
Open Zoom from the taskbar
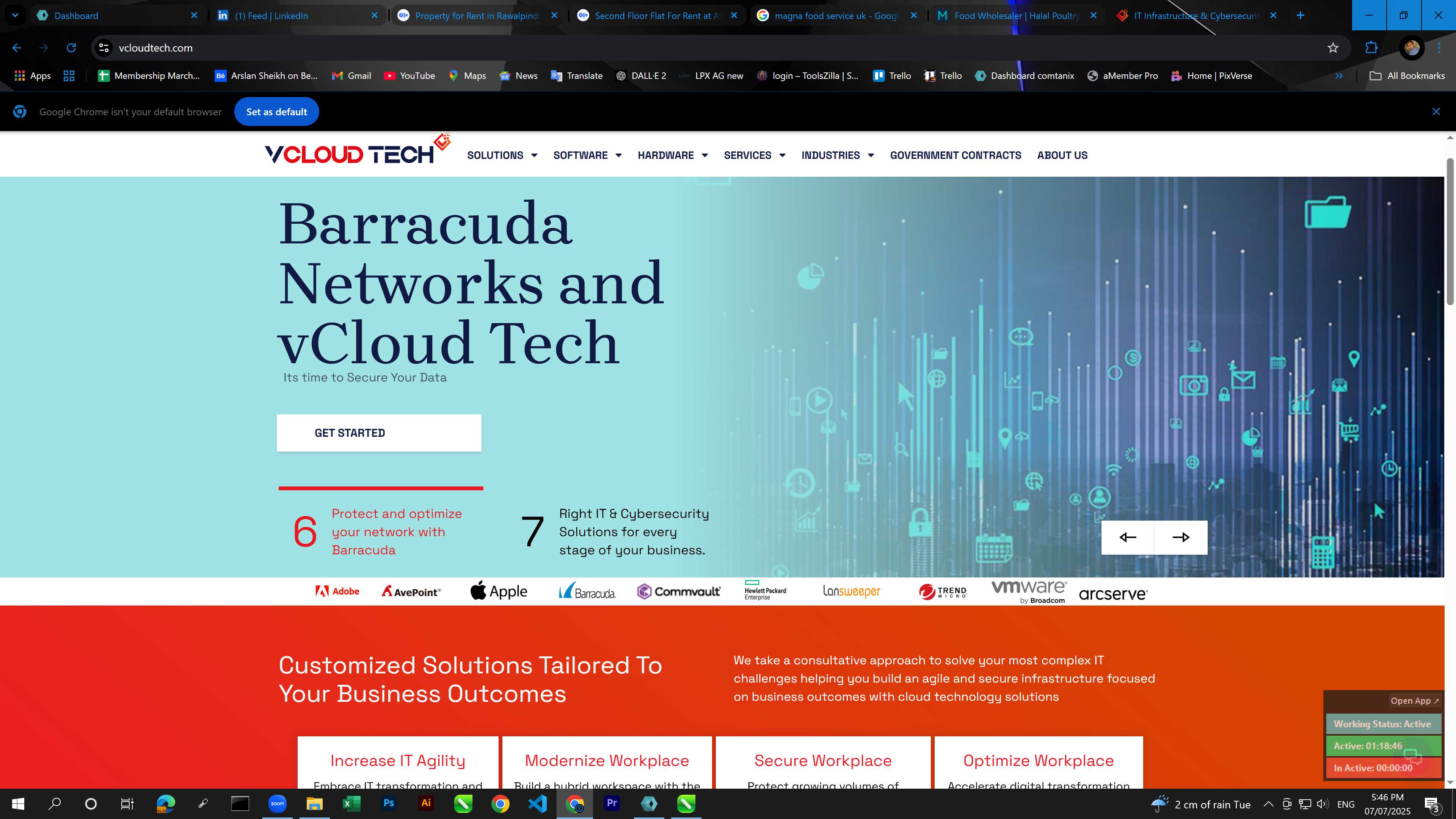pos(278,804)
